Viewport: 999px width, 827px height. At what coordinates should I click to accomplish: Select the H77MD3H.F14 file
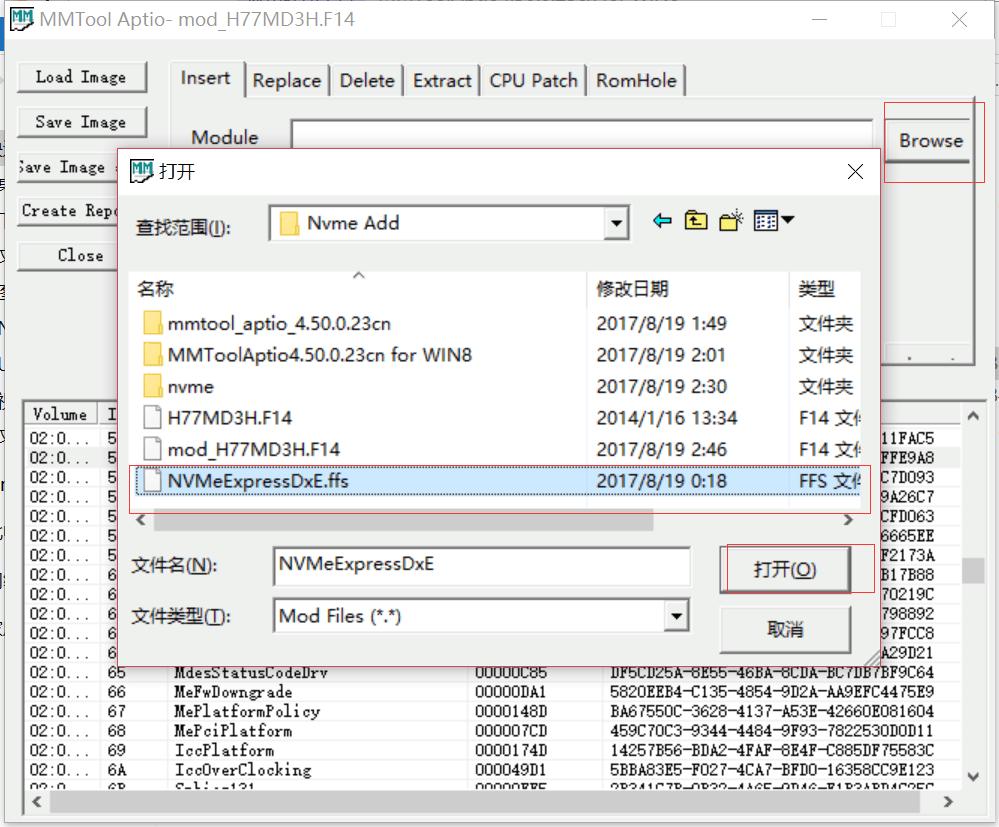coord(229,418)
